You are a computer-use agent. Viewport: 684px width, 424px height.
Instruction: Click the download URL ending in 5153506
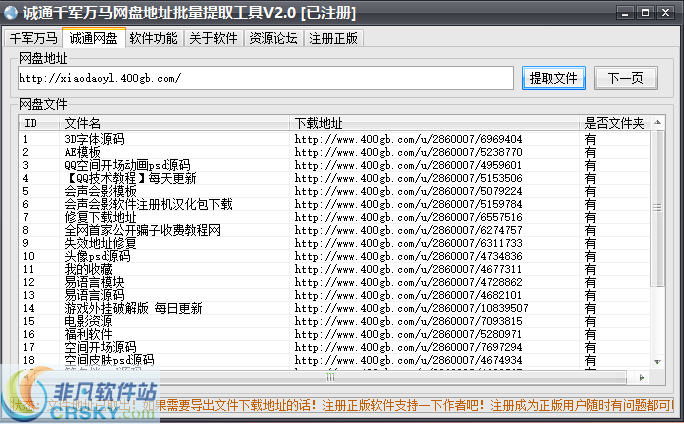click(x=408, y=178)
